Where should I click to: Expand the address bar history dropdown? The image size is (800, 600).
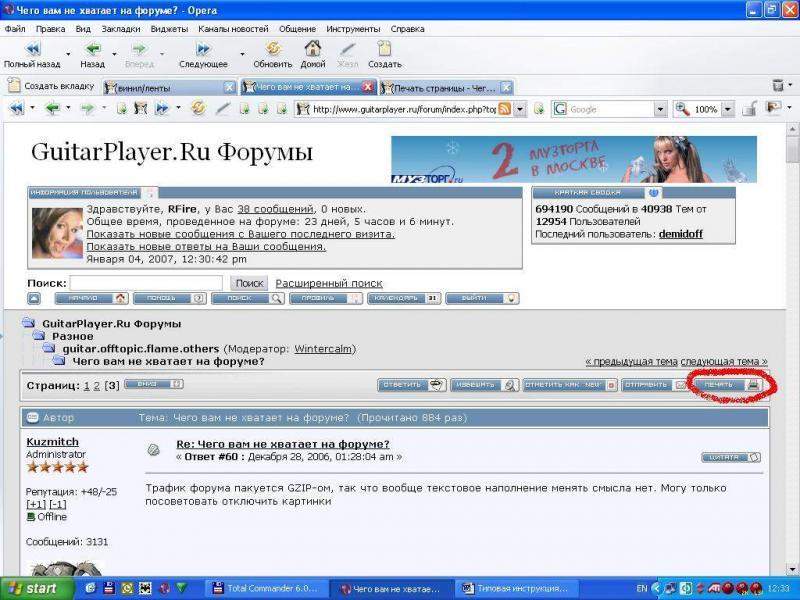point(520,109)
